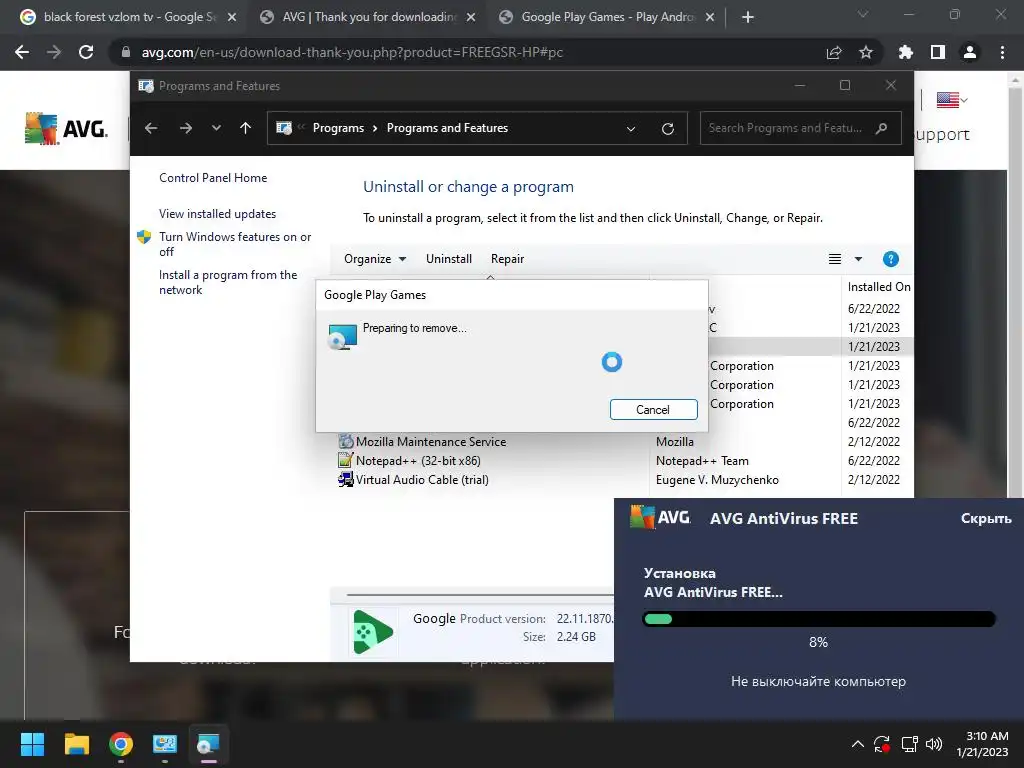The height and width of the screenshot is (768, 1024).
Task: Open File Explorer from the taskbar
Action: (76, 744)
